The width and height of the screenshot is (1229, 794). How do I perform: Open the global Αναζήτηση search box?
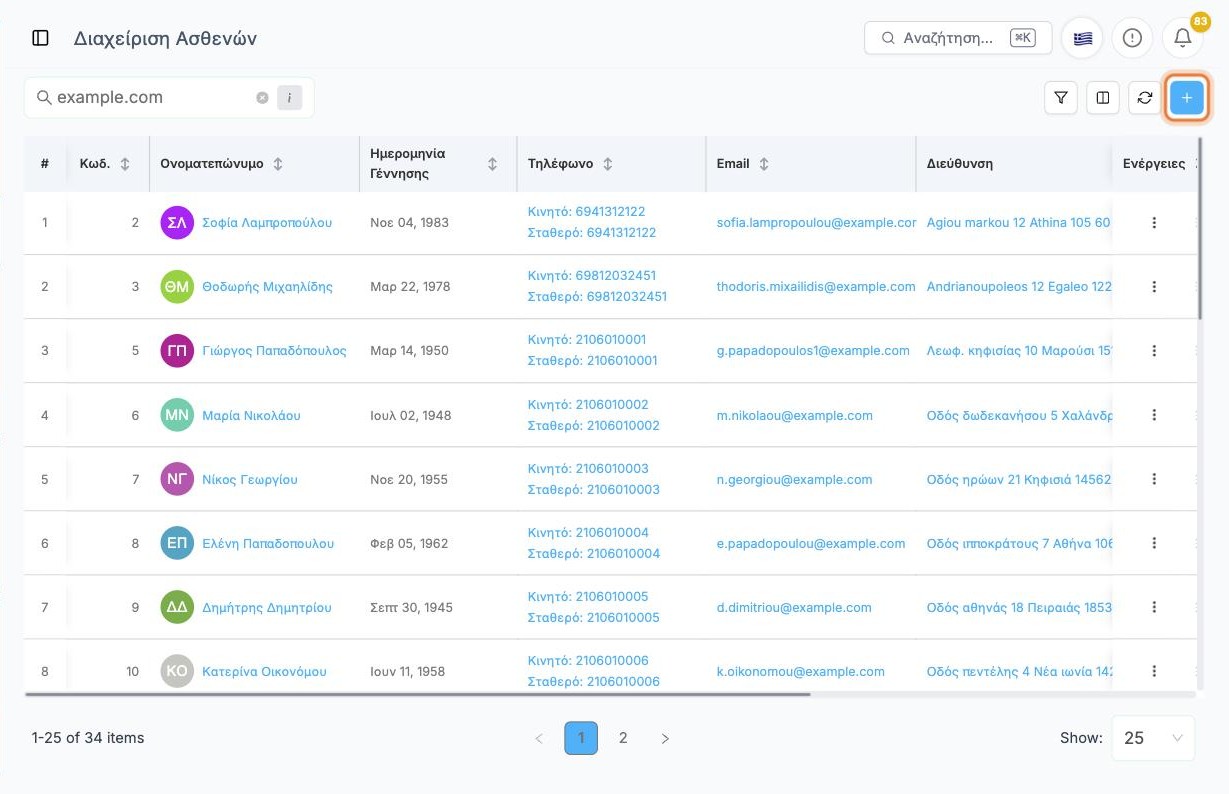pos(958,38)
